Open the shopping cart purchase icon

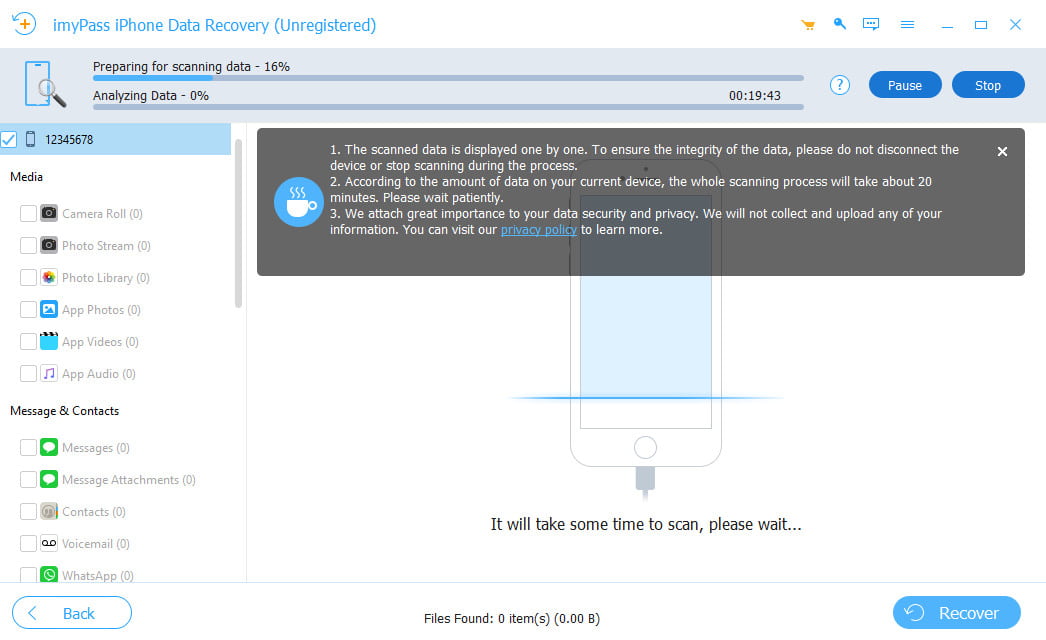coord(808,25)
